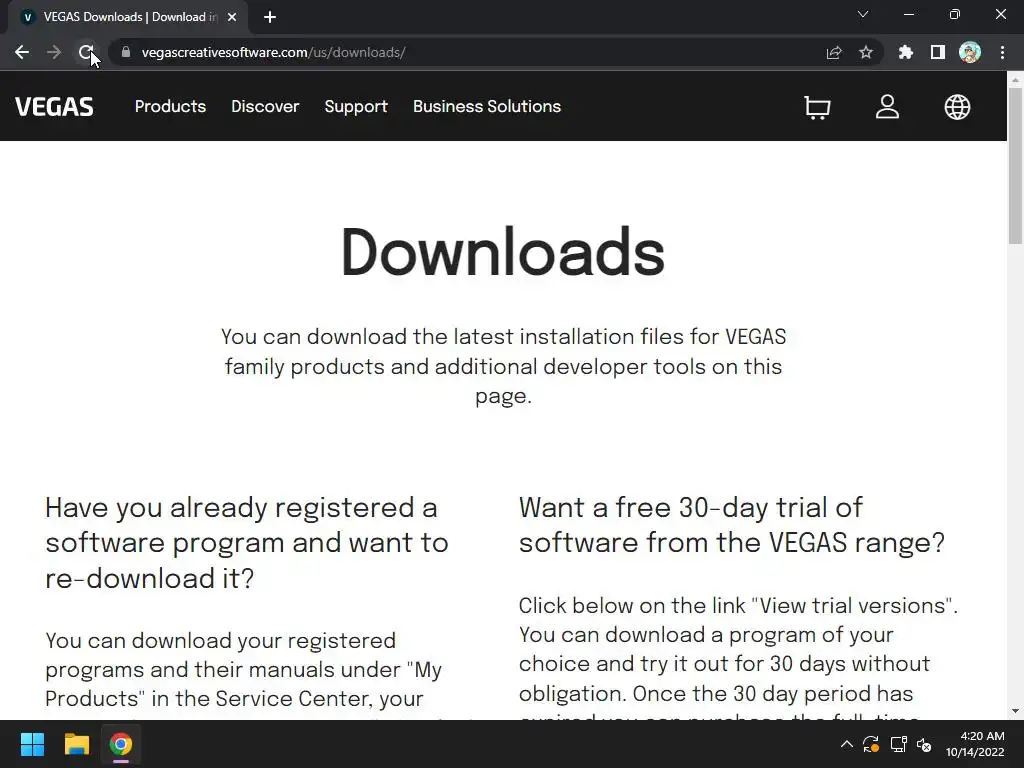Open the Chrome extensions puzzle icon
This screenshot has width=1024, height=768.
[x=905, y=52]
